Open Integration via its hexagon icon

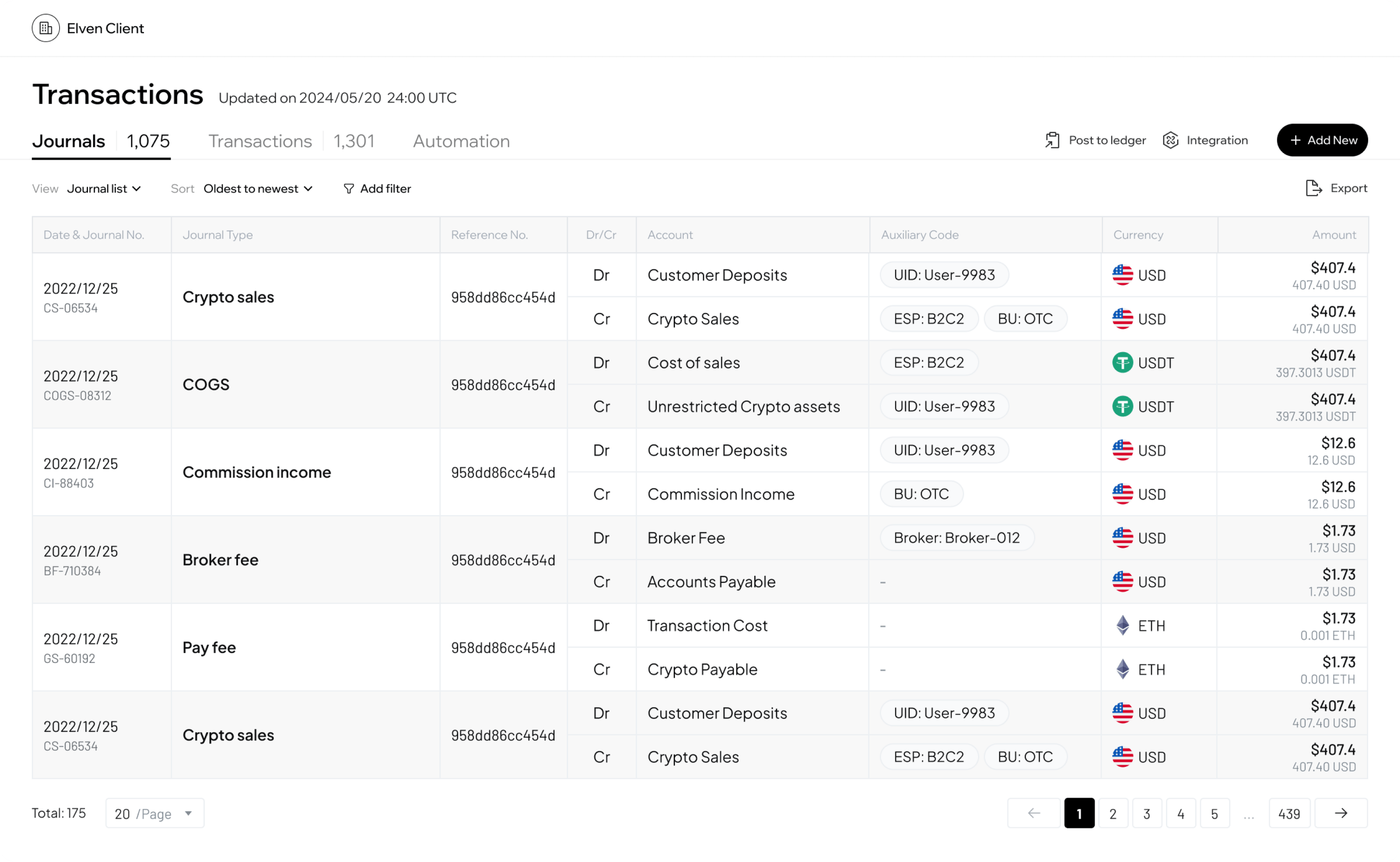click(1171, 140)
